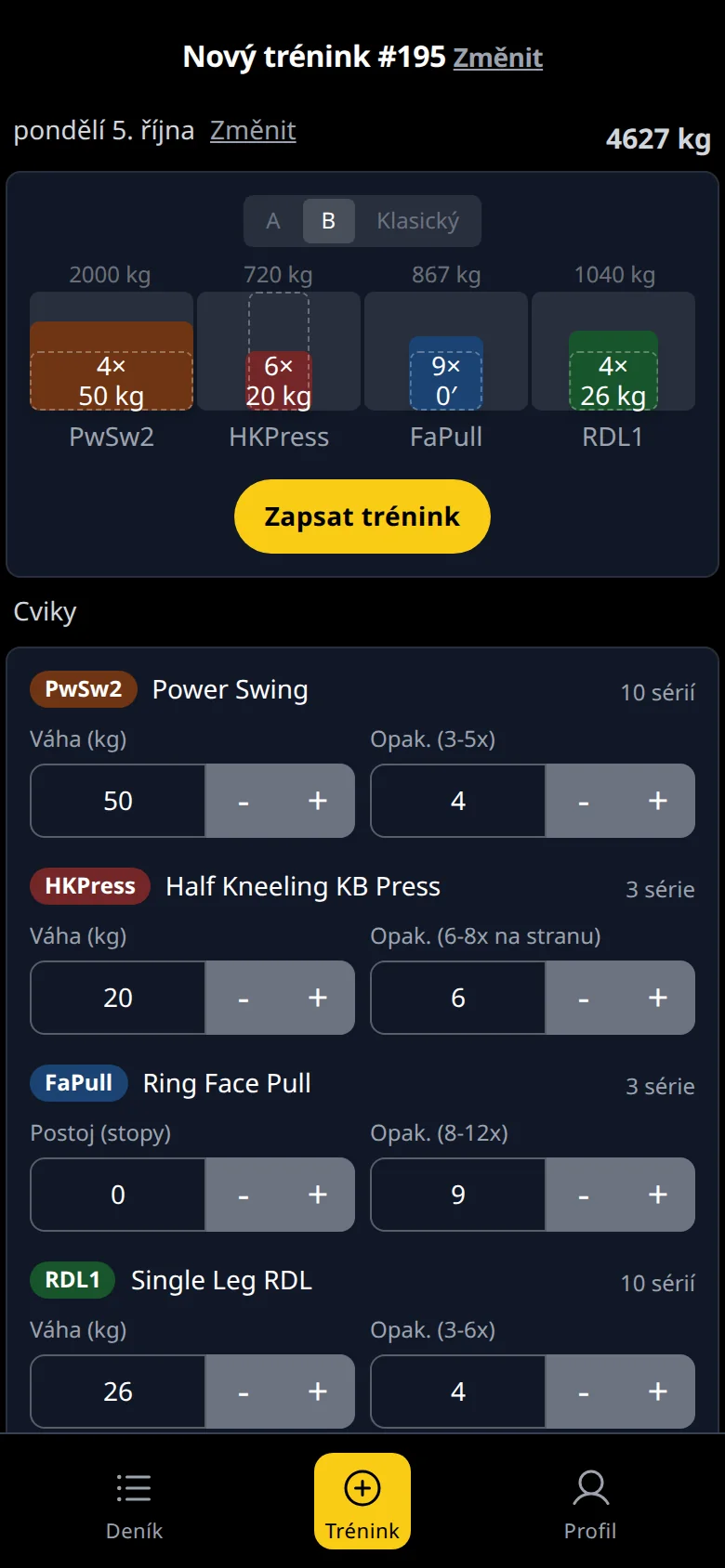The height and width of the screenshot is (1568, 725).
Task: Click the Power Swing weight input field
Action: [x=118, y=801]
